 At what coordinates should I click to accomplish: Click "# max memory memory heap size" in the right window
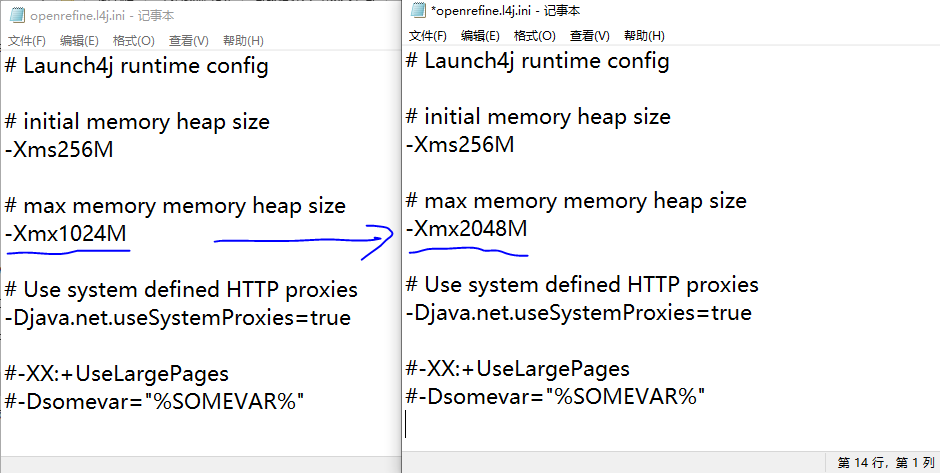pyautogui.click(x=576, y=201)
